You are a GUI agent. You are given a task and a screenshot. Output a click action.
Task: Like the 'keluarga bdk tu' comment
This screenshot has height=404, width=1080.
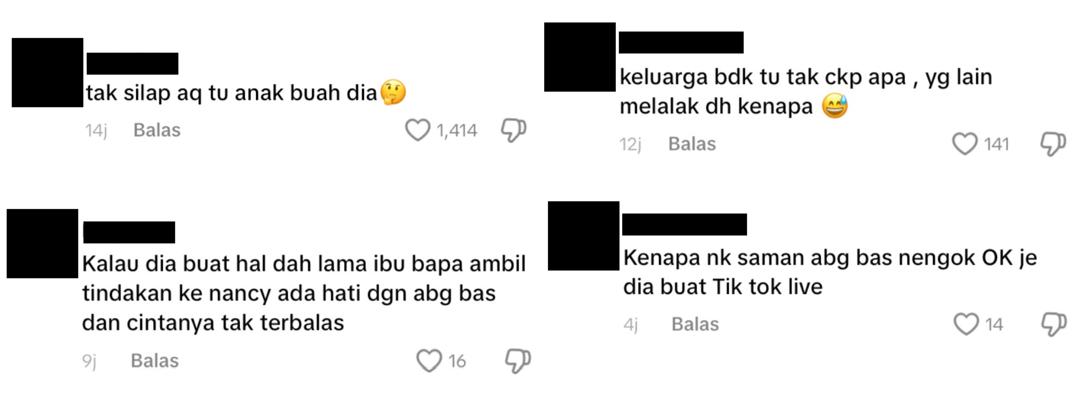(965, 144)
